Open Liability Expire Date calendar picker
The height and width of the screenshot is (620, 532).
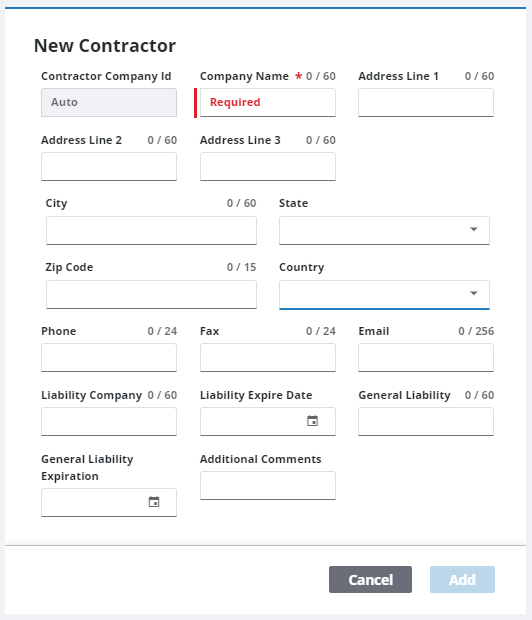coord(312,421)
